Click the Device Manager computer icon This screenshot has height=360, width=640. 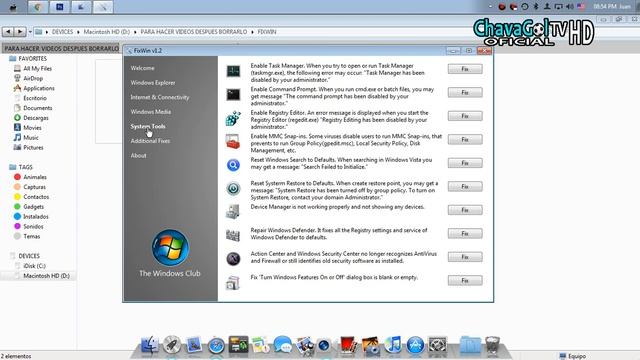pyautogui.click(x=233, y=212)
